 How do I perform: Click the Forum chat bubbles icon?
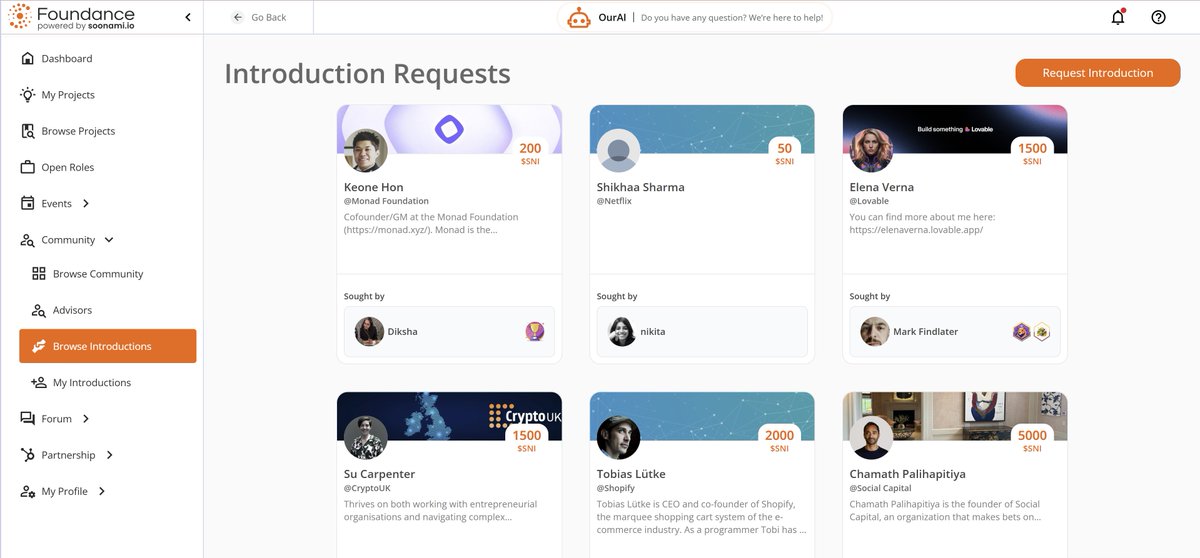pyautogui.click(x=27, y=419)
